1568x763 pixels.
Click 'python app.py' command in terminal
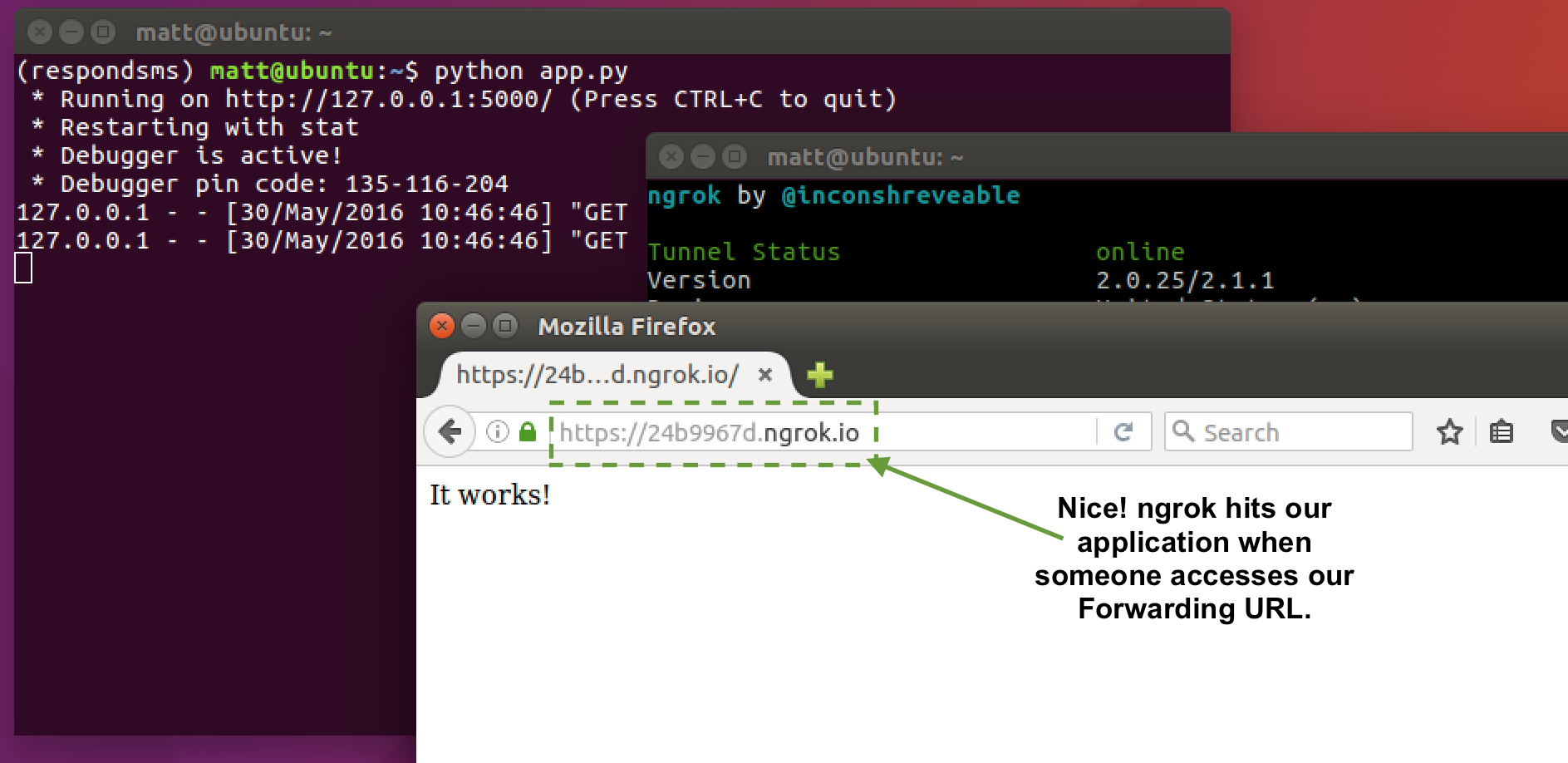pyautogui.click(x=531, y=71)
